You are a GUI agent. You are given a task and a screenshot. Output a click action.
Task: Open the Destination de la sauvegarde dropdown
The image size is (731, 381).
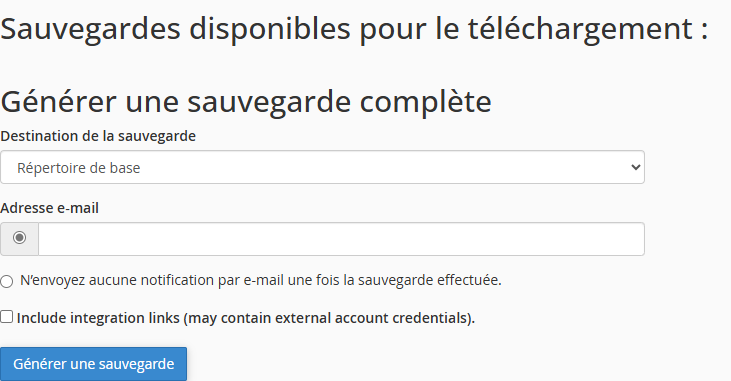[322, 167]
